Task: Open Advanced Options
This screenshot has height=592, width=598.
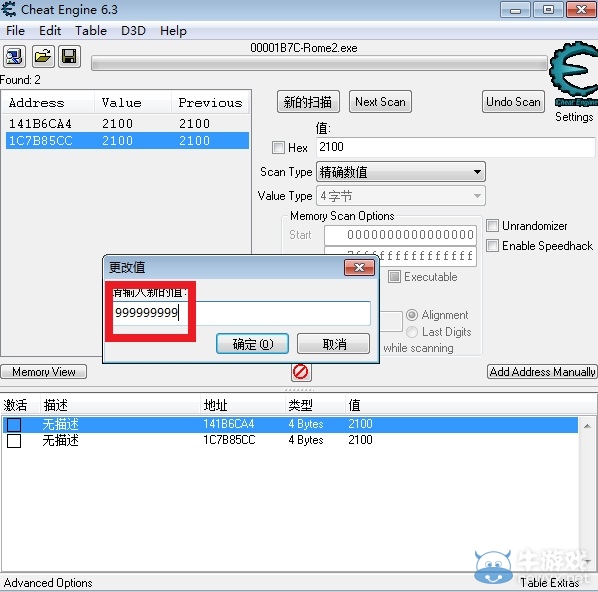Action: pos(48,582)
